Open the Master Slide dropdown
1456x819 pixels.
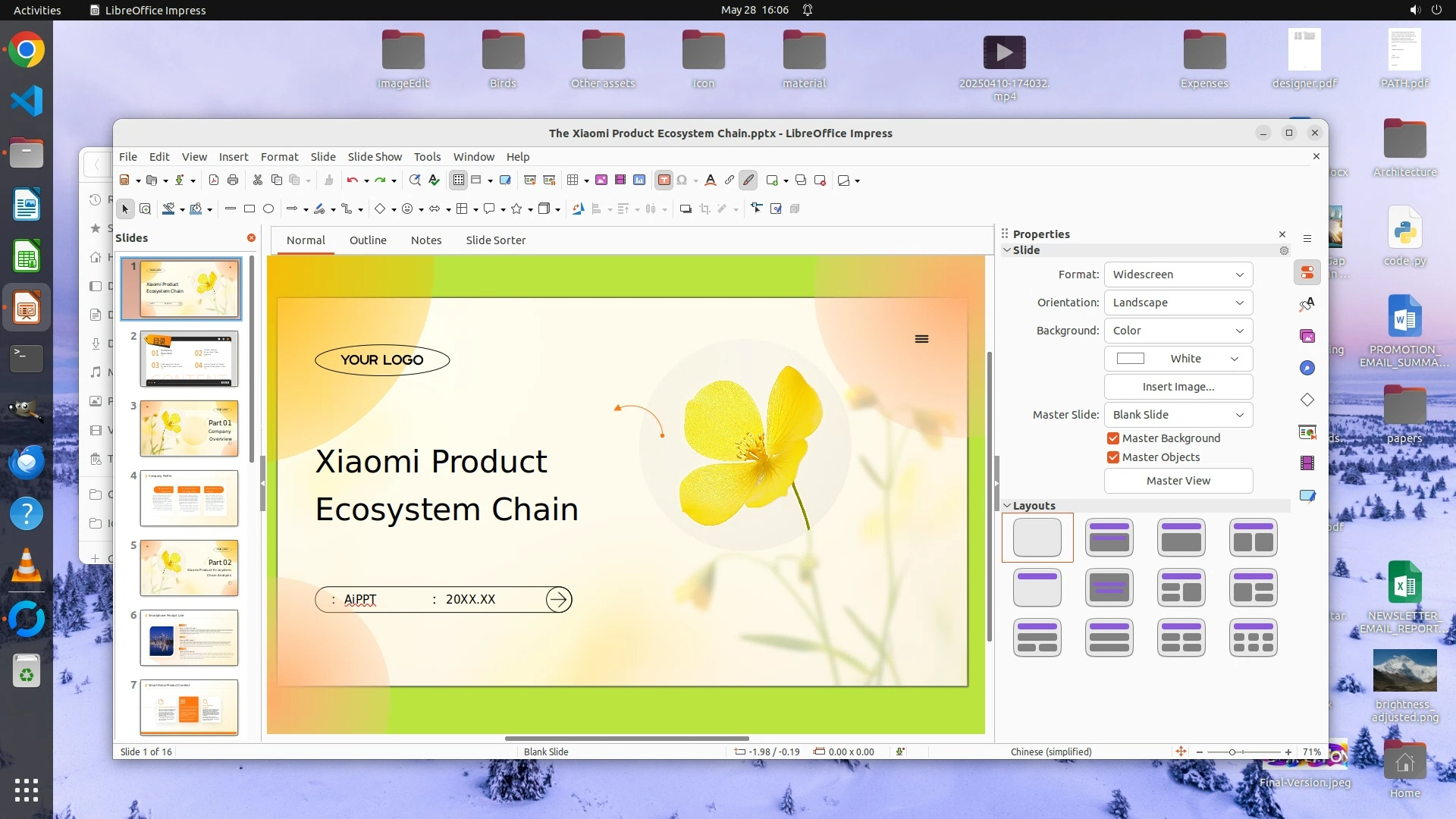[x=1178, y=415]
